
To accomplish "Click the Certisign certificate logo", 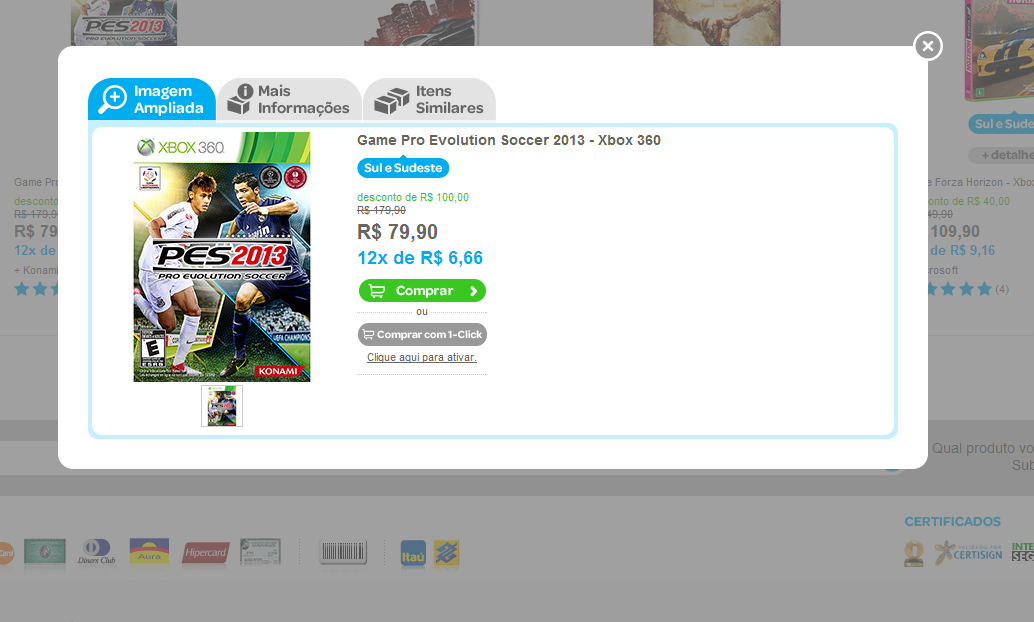I will 968,553.
